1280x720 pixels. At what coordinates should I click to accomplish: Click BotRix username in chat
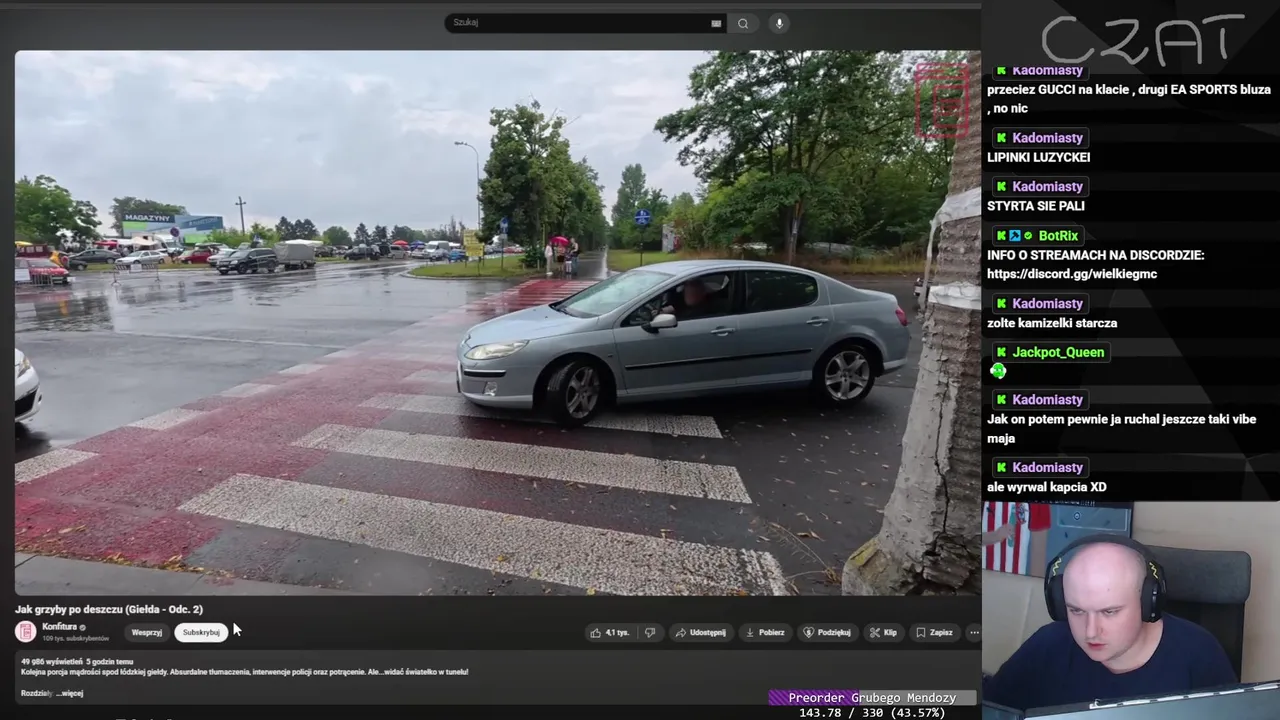click(1058, 236)
